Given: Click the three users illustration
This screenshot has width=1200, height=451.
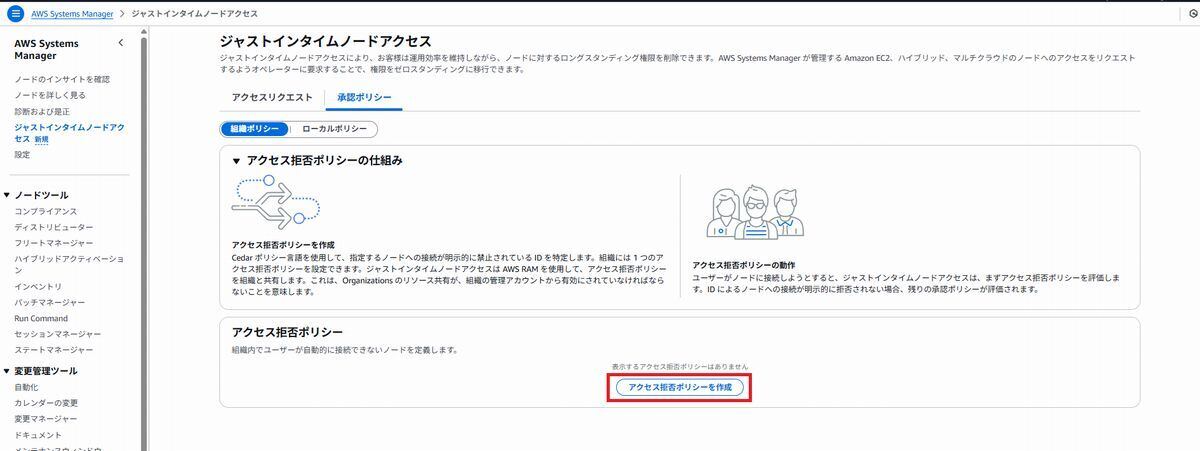Looking at the screenshot, I should click(755, 212).
